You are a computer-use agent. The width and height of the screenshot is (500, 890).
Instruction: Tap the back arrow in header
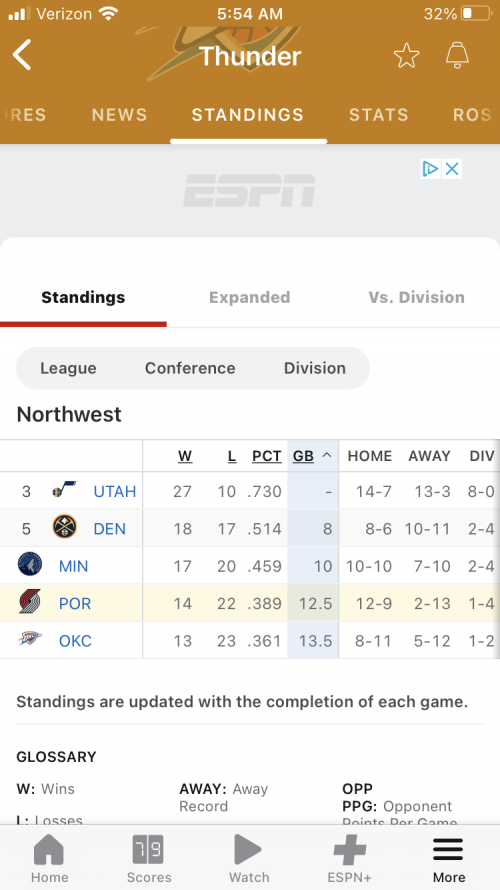(x=22, y=55)
